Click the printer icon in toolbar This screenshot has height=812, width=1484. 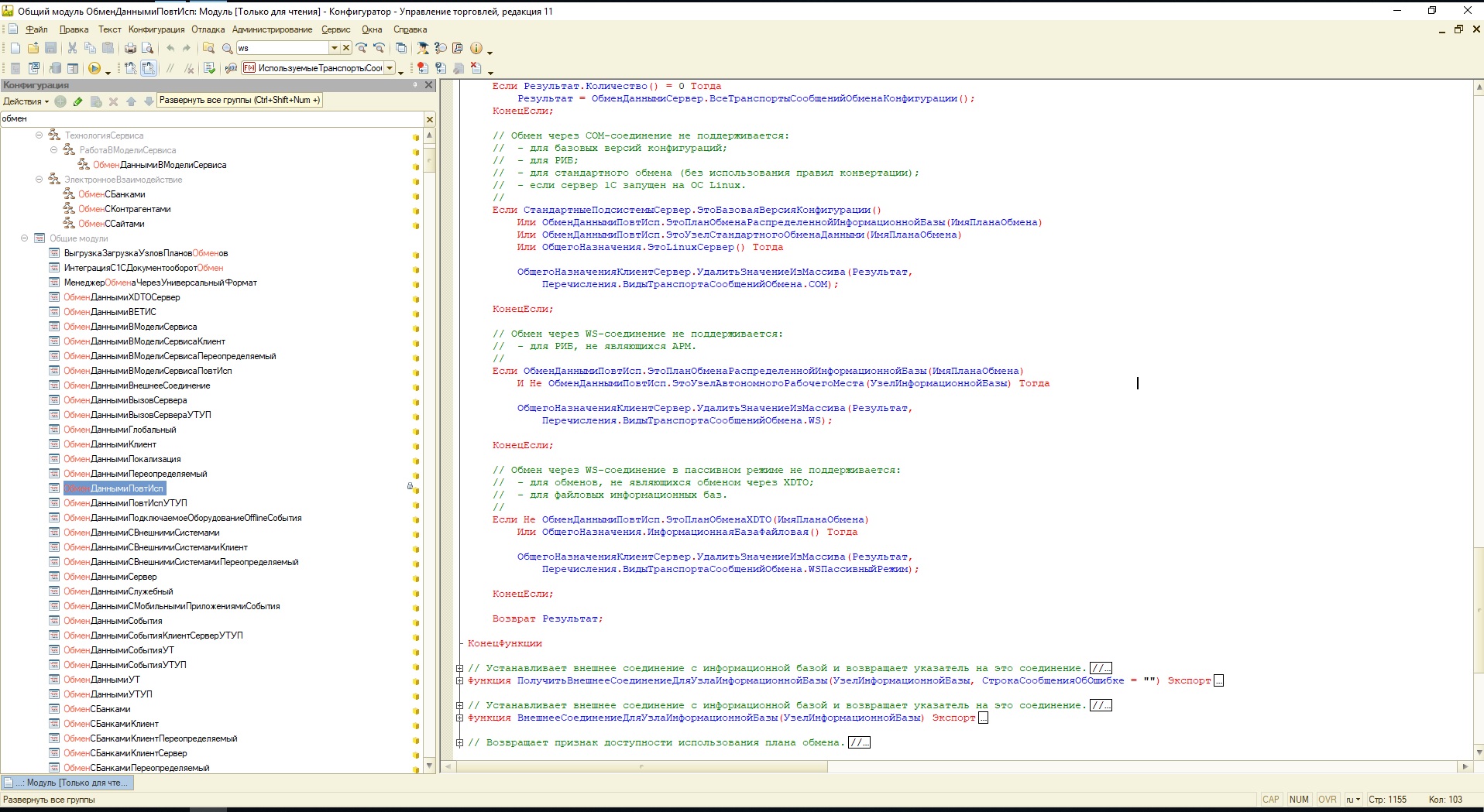130,48
